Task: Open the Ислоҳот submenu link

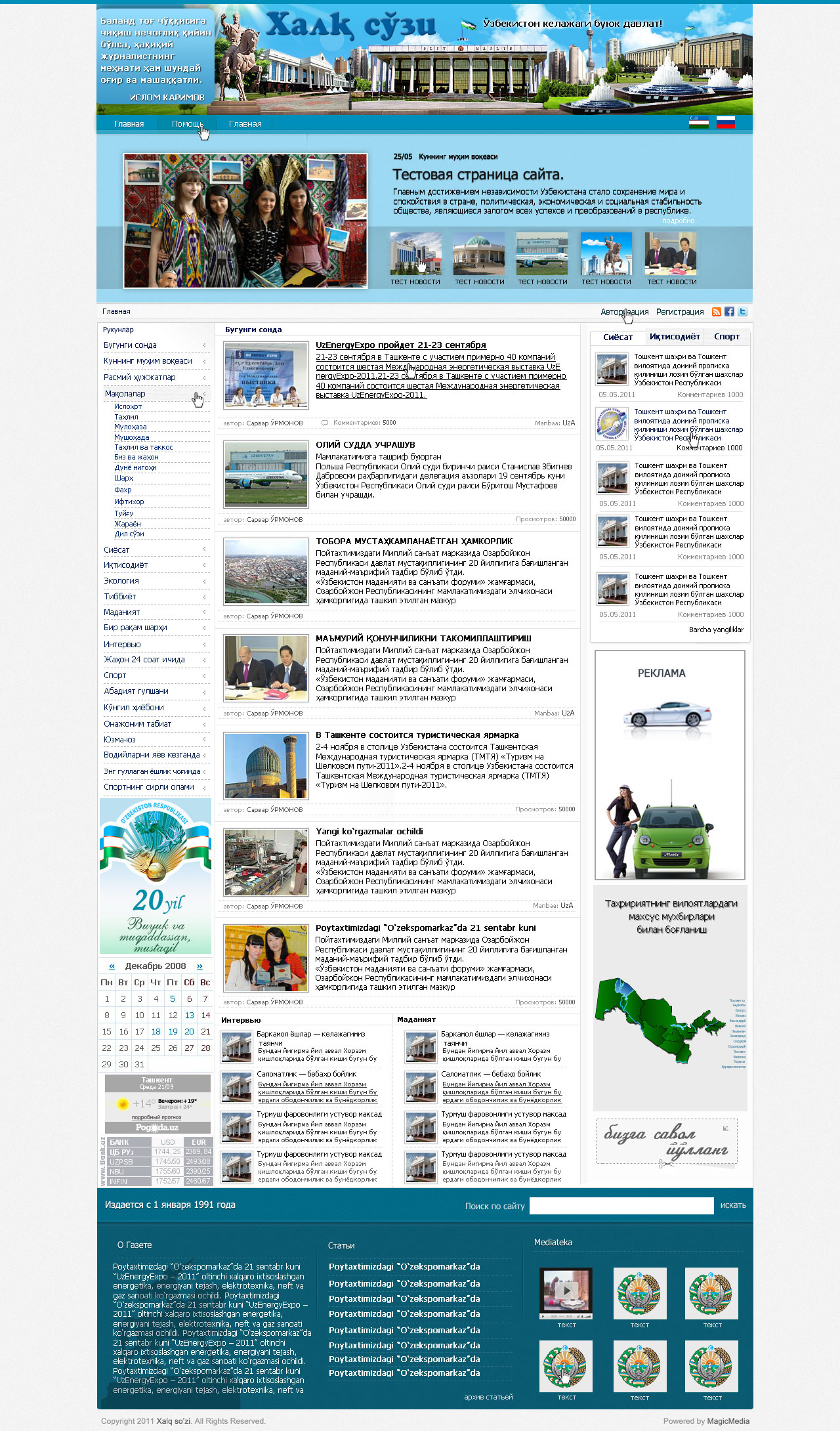Action: (128, 407)
